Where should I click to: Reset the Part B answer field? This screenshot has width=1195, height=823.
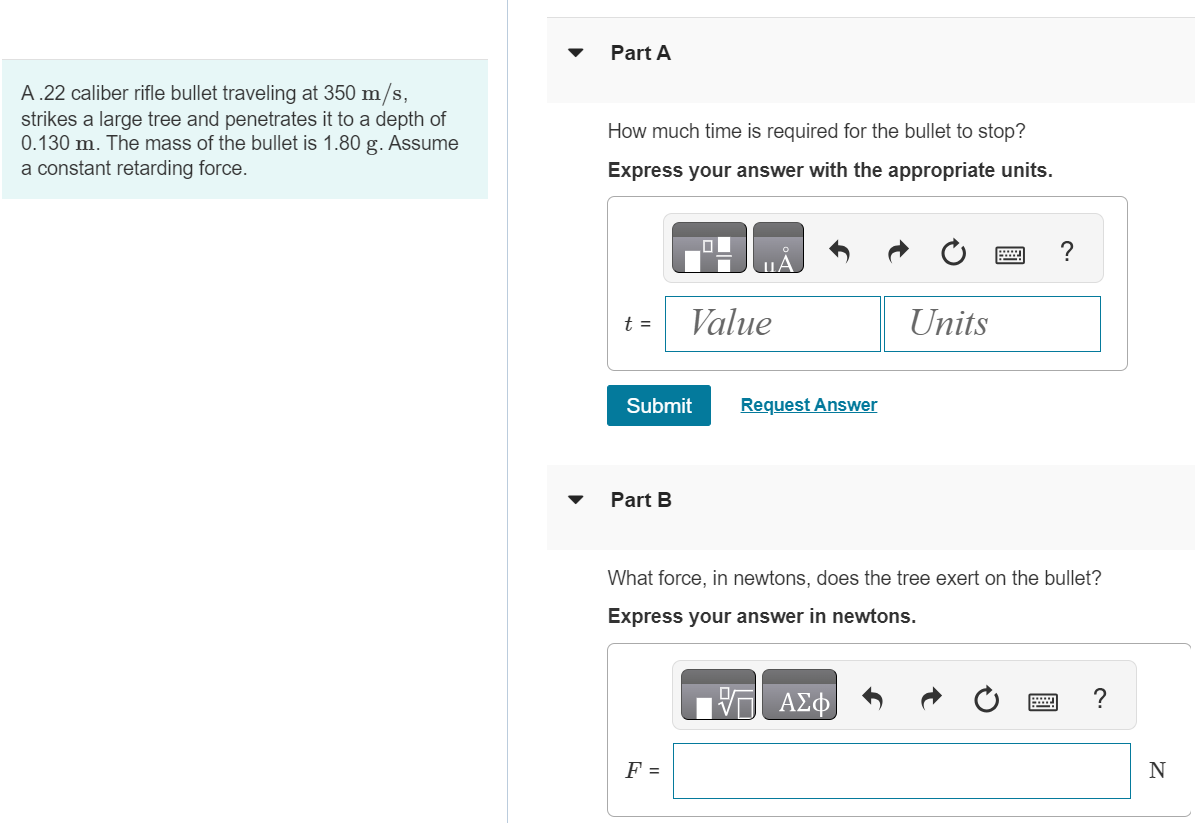(986, 699)
